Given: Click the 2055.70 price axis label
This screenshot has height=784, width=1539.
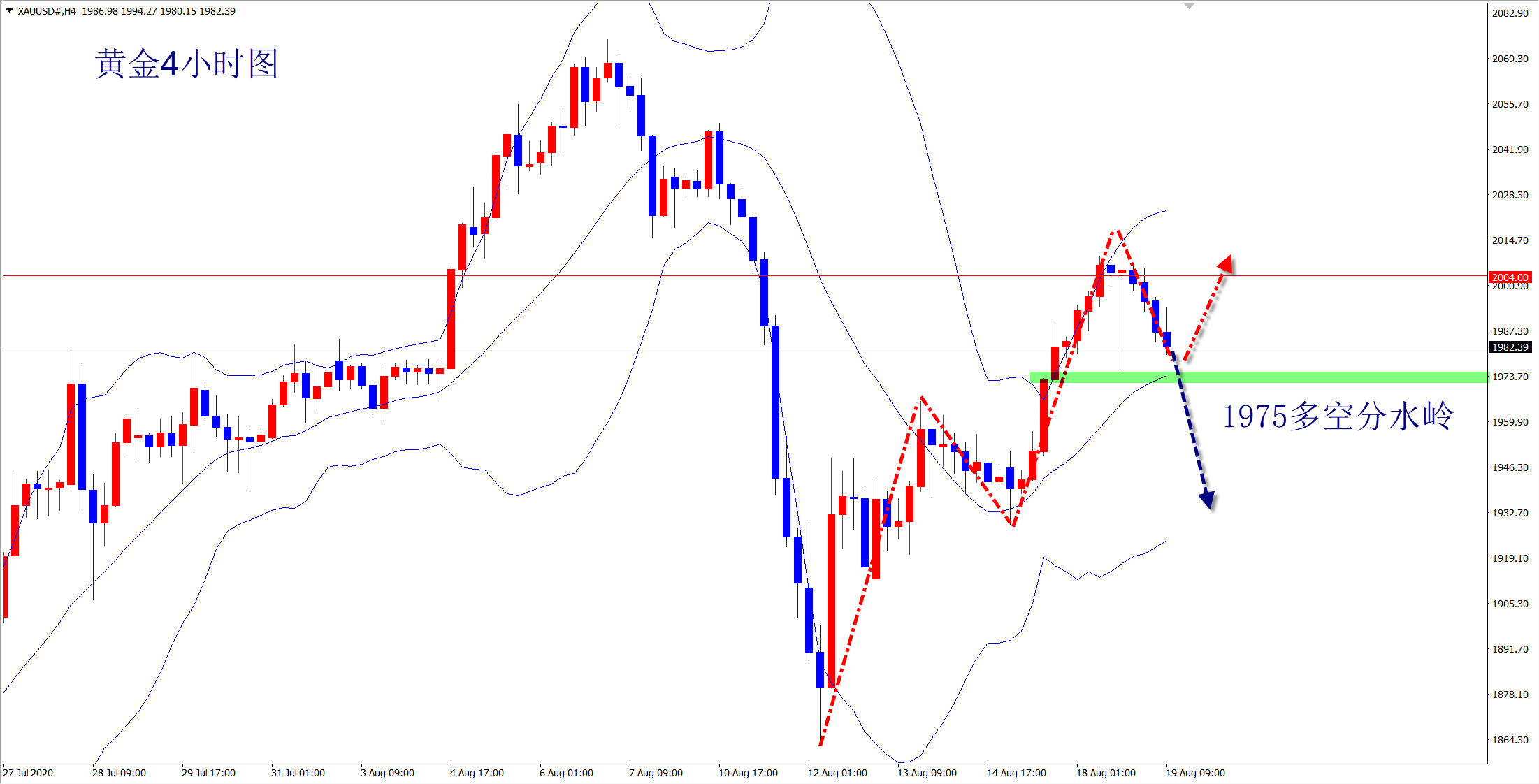Looking at the screenshot, I should click(1510, 104).
